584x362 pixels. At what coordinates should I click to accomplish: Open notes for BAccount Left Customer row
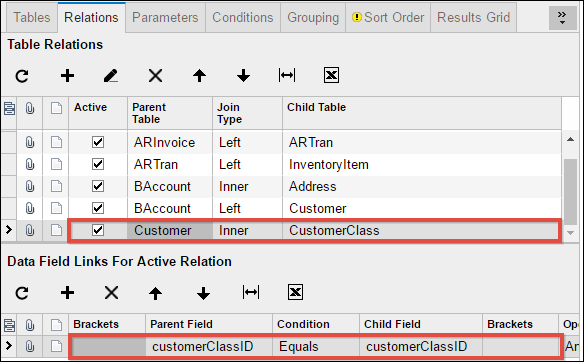tap(56, 208)
